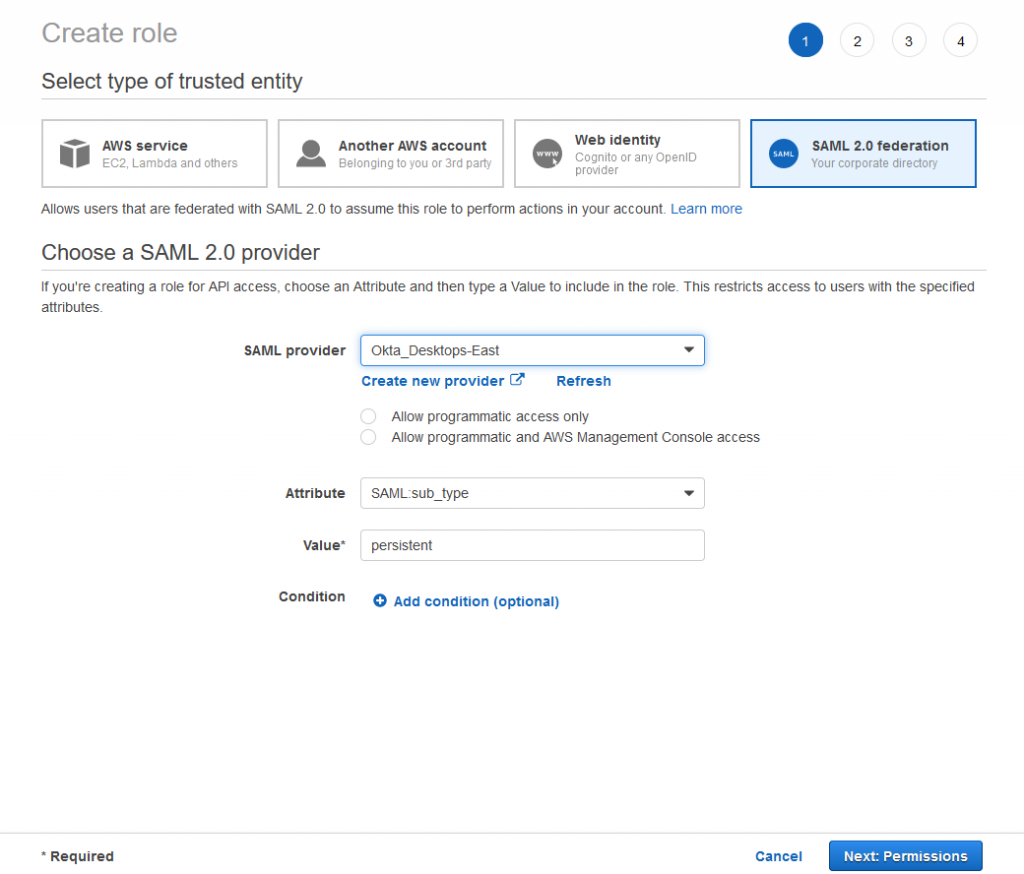
Task: Click the Another AWS account person icon
Action: click(312, 152)
